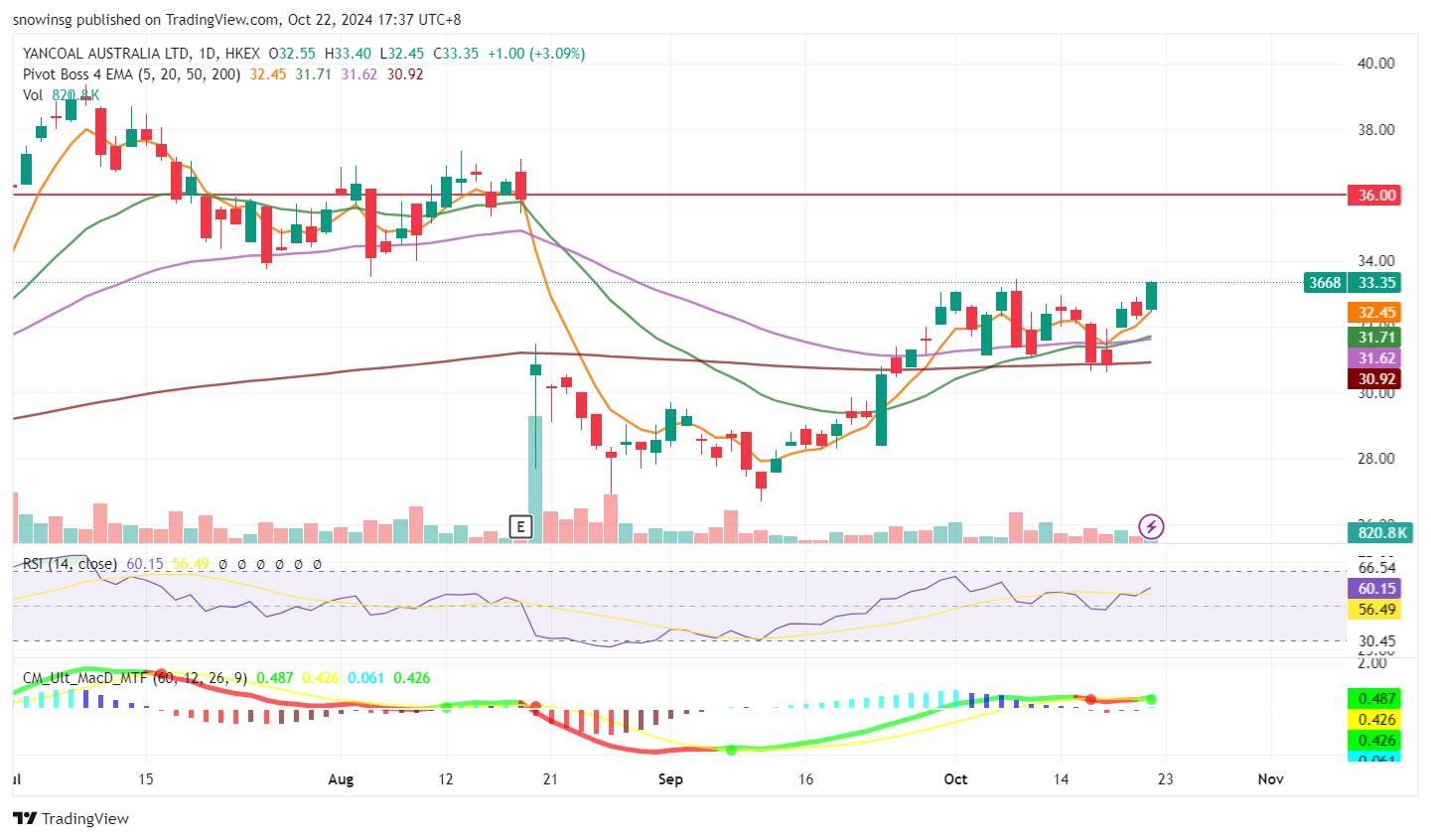
Task: Click the 38.00 price axis tick
Action: [1375, 129]
